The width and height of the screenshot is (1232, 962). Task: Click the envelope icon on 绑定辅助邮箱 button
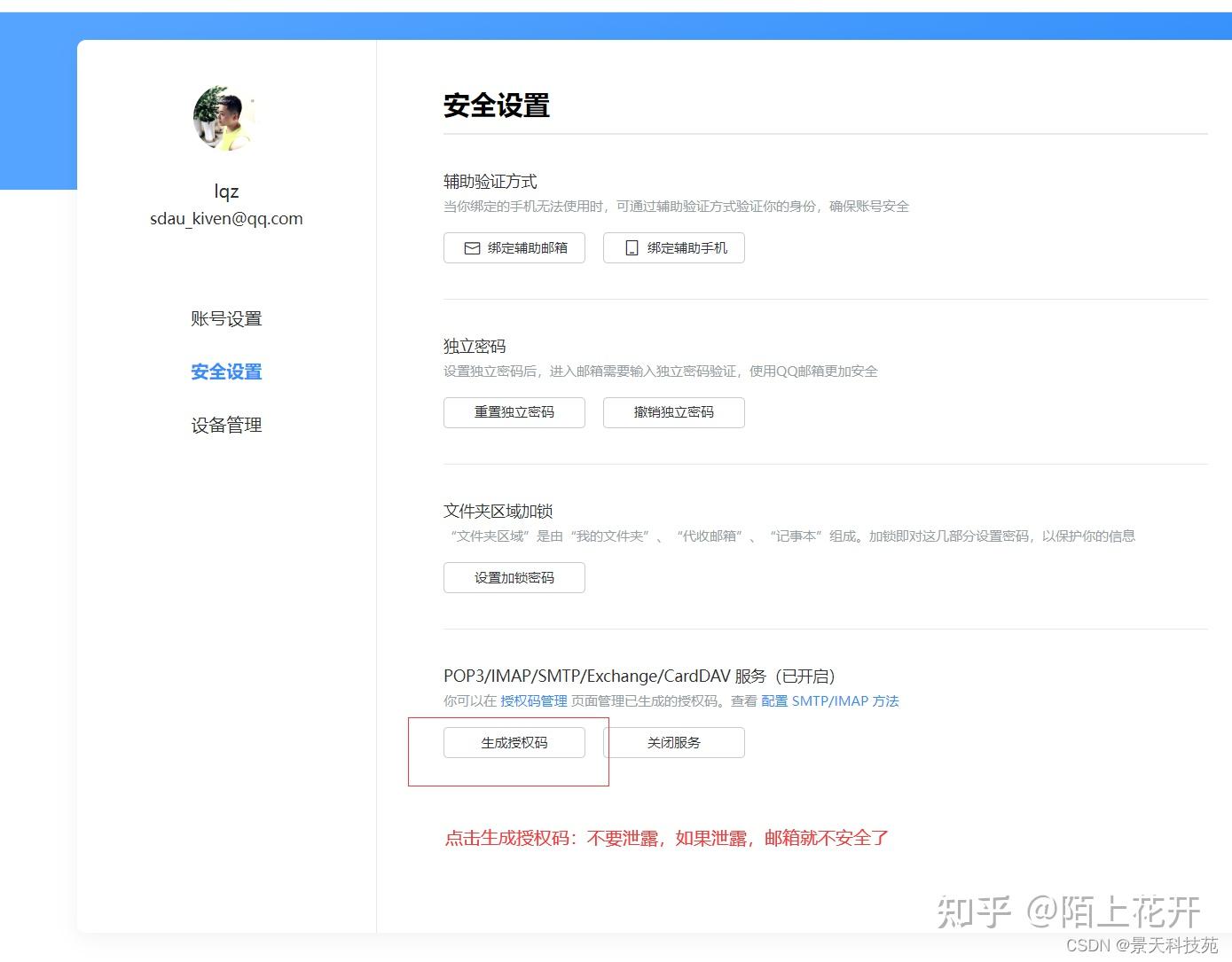(x=473, y=248)
